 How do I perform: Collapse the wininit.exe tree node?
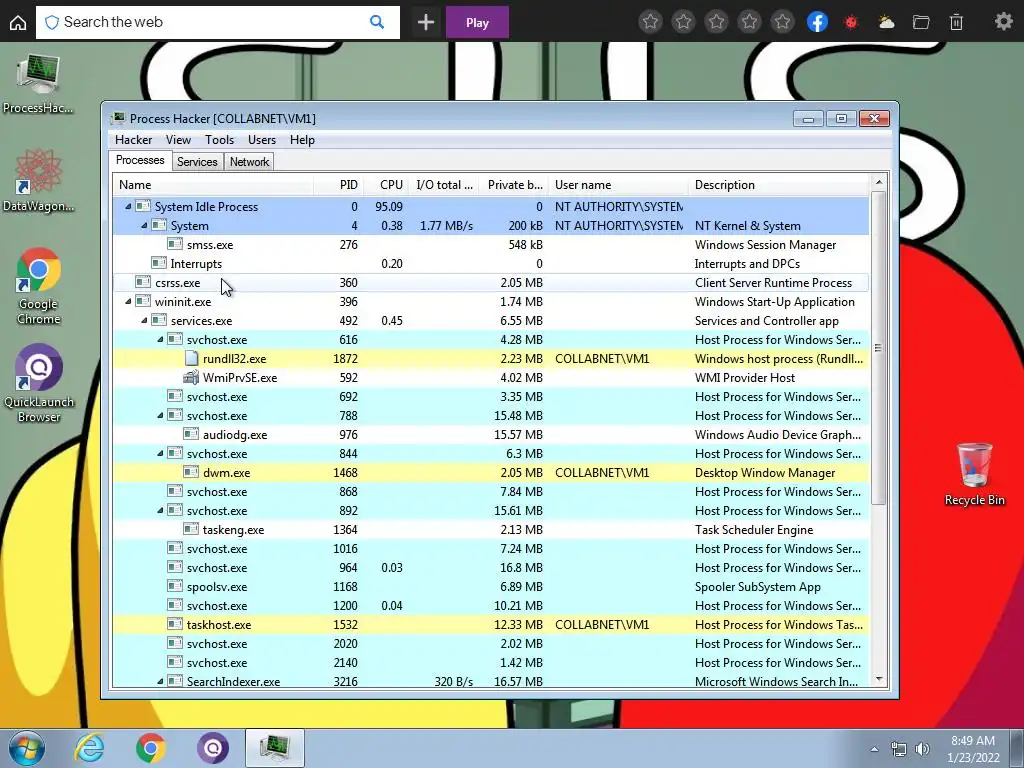click(128, 302)
